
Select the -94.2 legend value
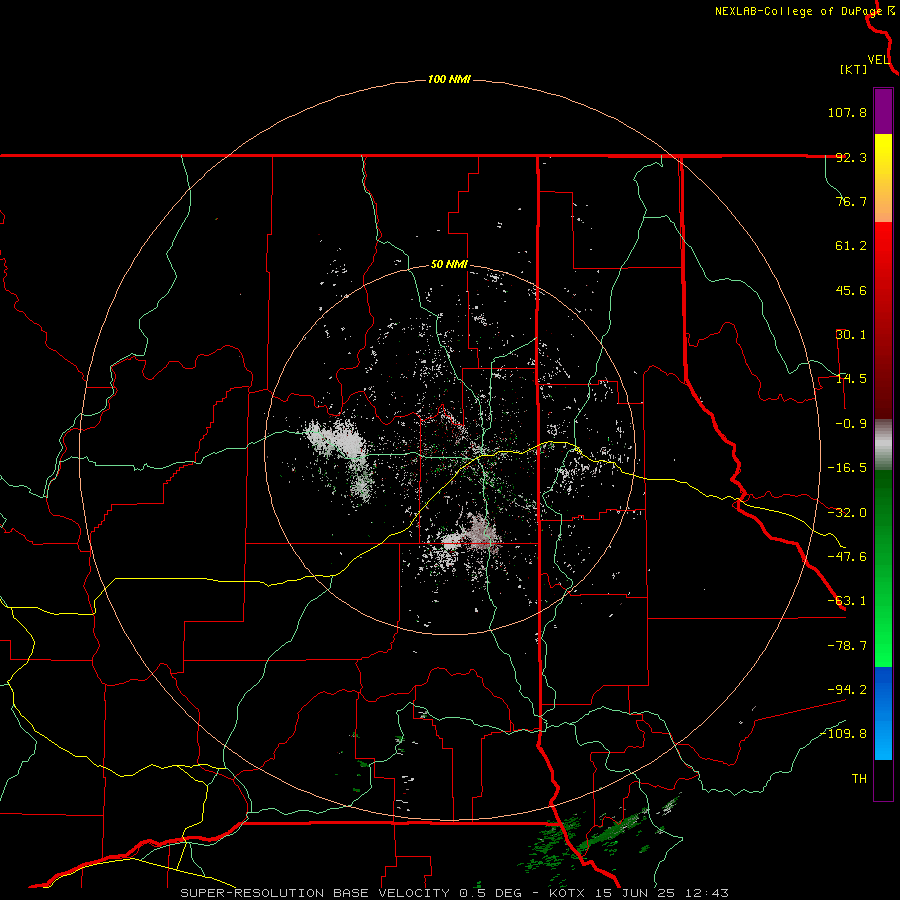click(x=847, y=689)
